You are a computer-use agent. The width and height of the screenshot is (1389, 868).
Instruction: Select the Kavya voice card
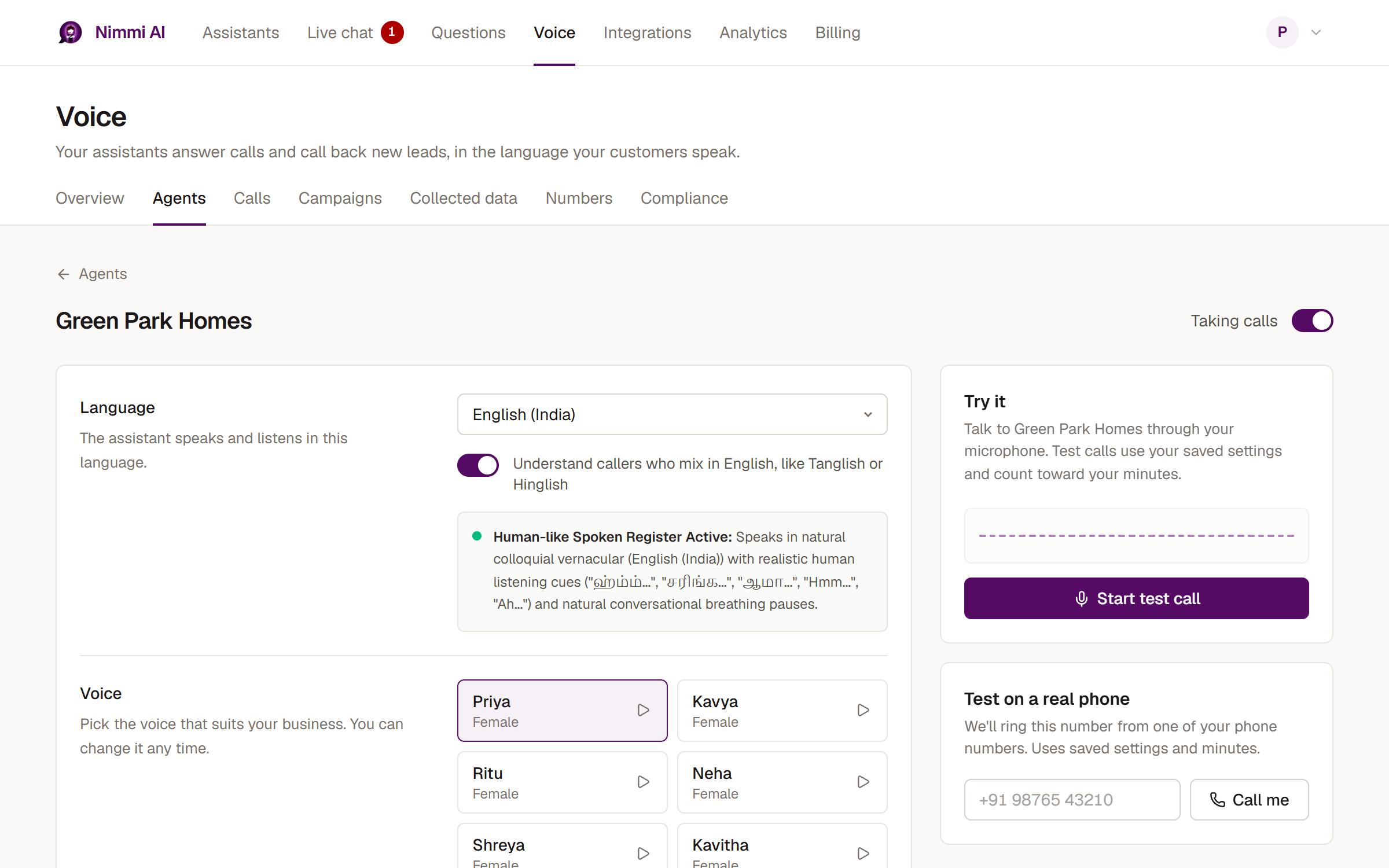[x=782, y=711]
